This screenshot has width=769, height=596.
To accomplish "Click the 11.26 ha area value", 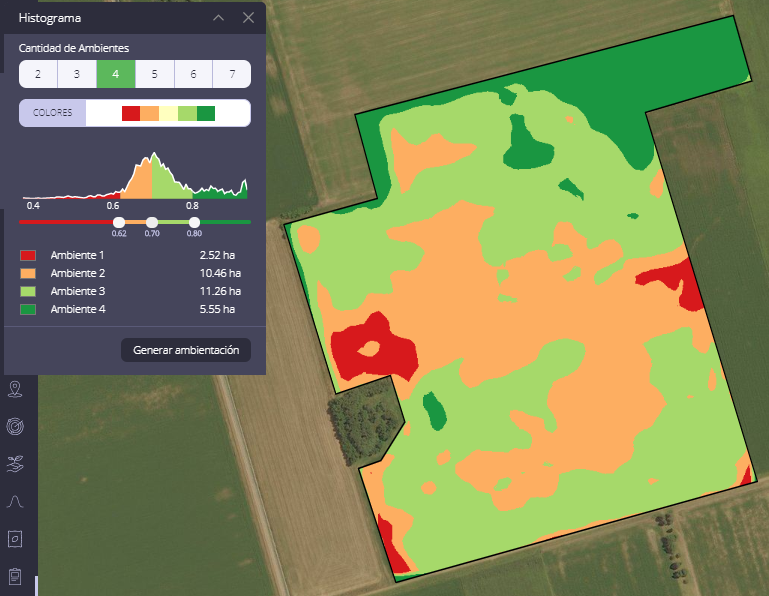I will point(220,291).
